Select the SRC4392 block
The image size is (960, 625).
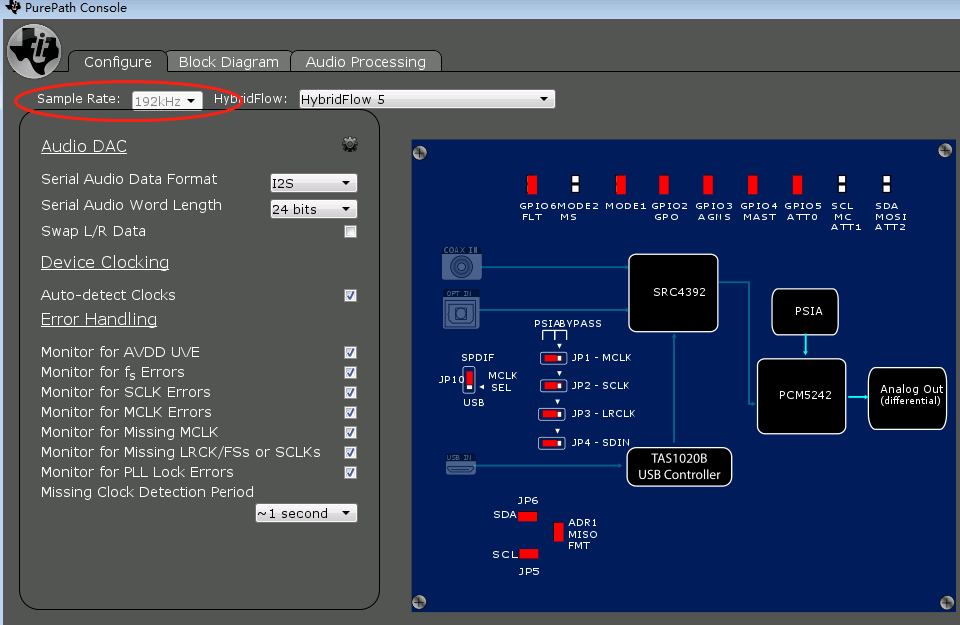(x=673, y=293)
